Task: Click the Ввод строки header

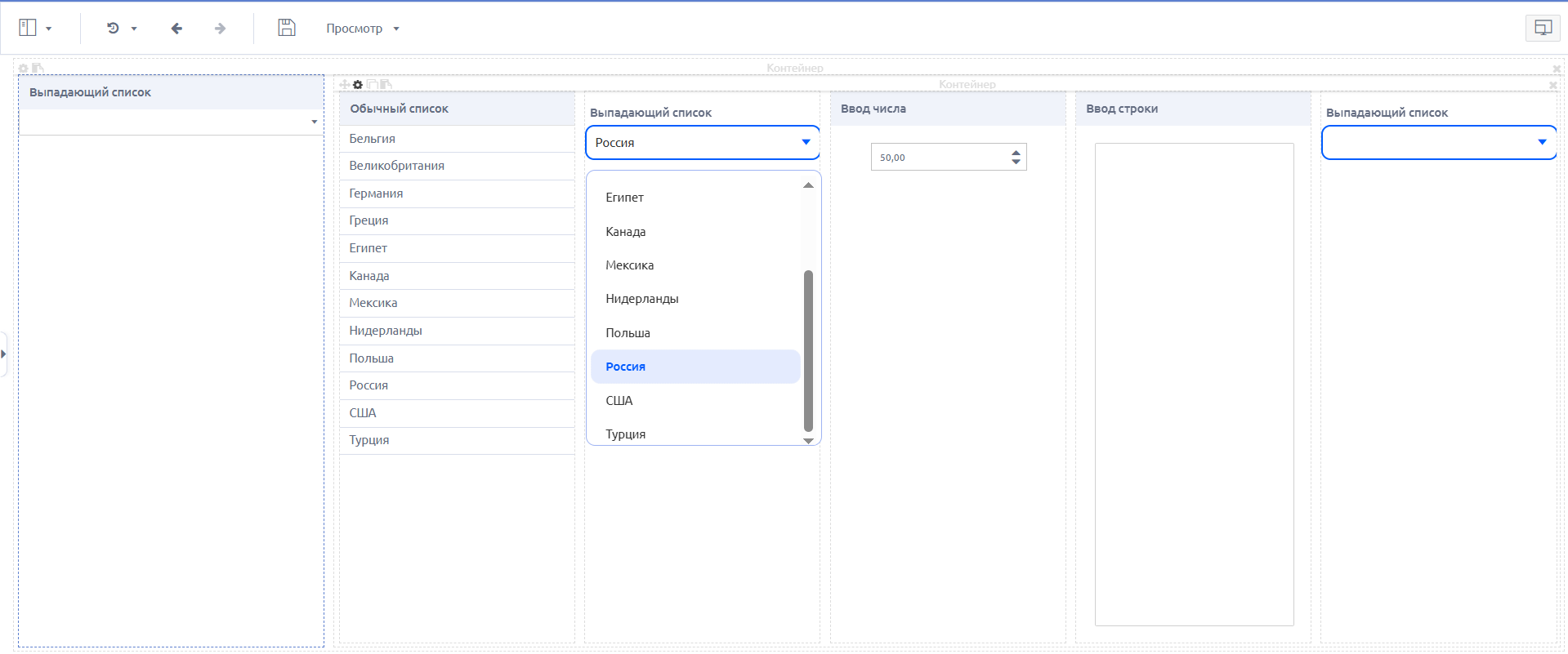Action: click(1193, 109)
